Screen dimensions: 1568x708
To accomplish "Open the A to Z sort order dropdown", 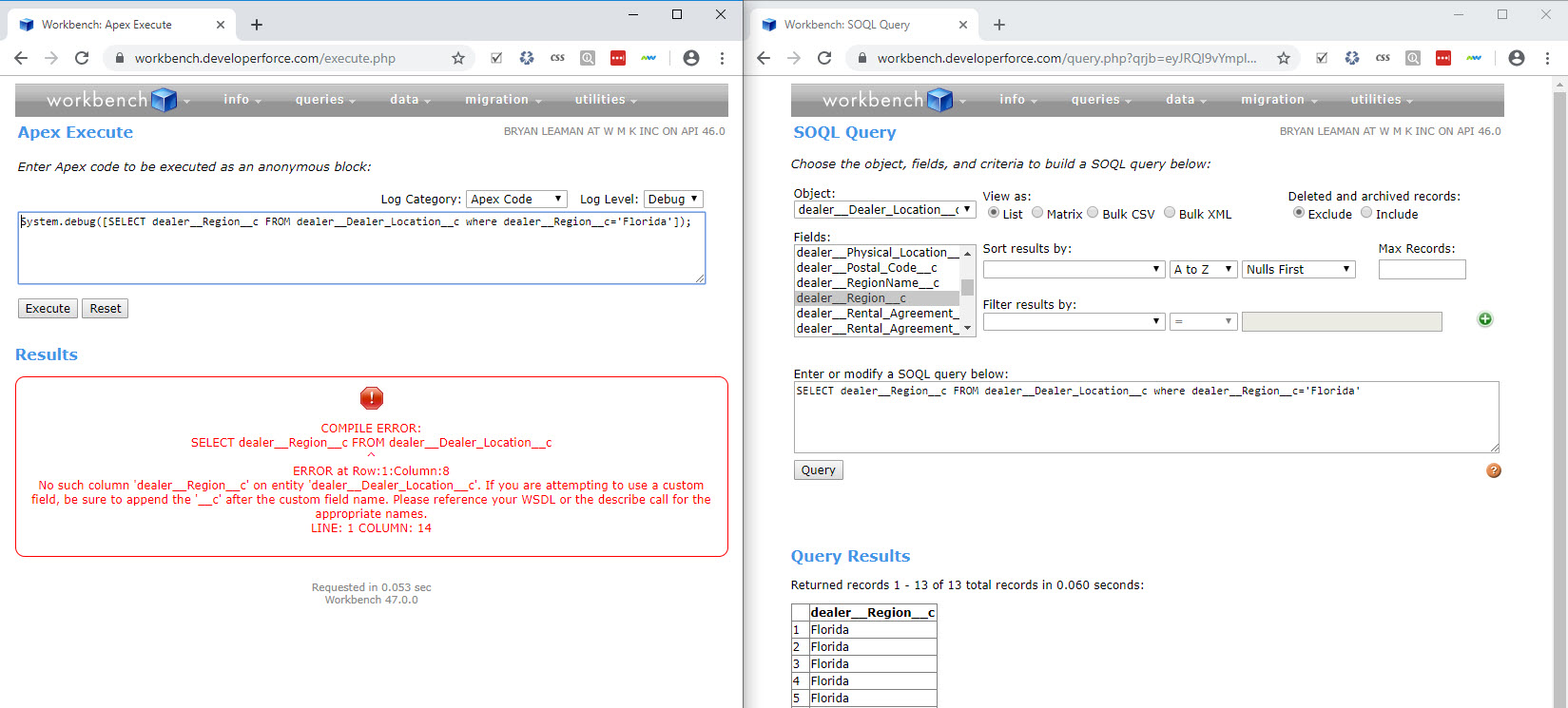I will 1204,270.
